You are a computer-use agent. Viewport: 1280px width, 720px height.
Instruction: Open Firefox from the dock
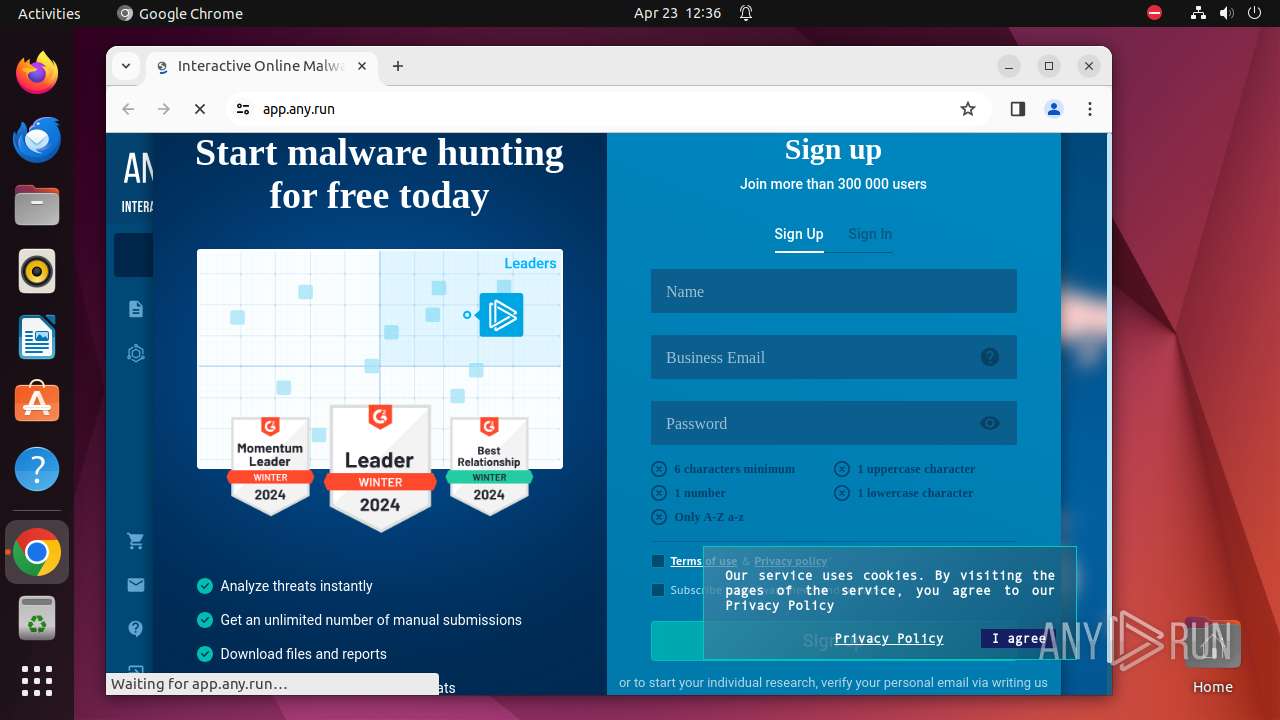[37, 73]
